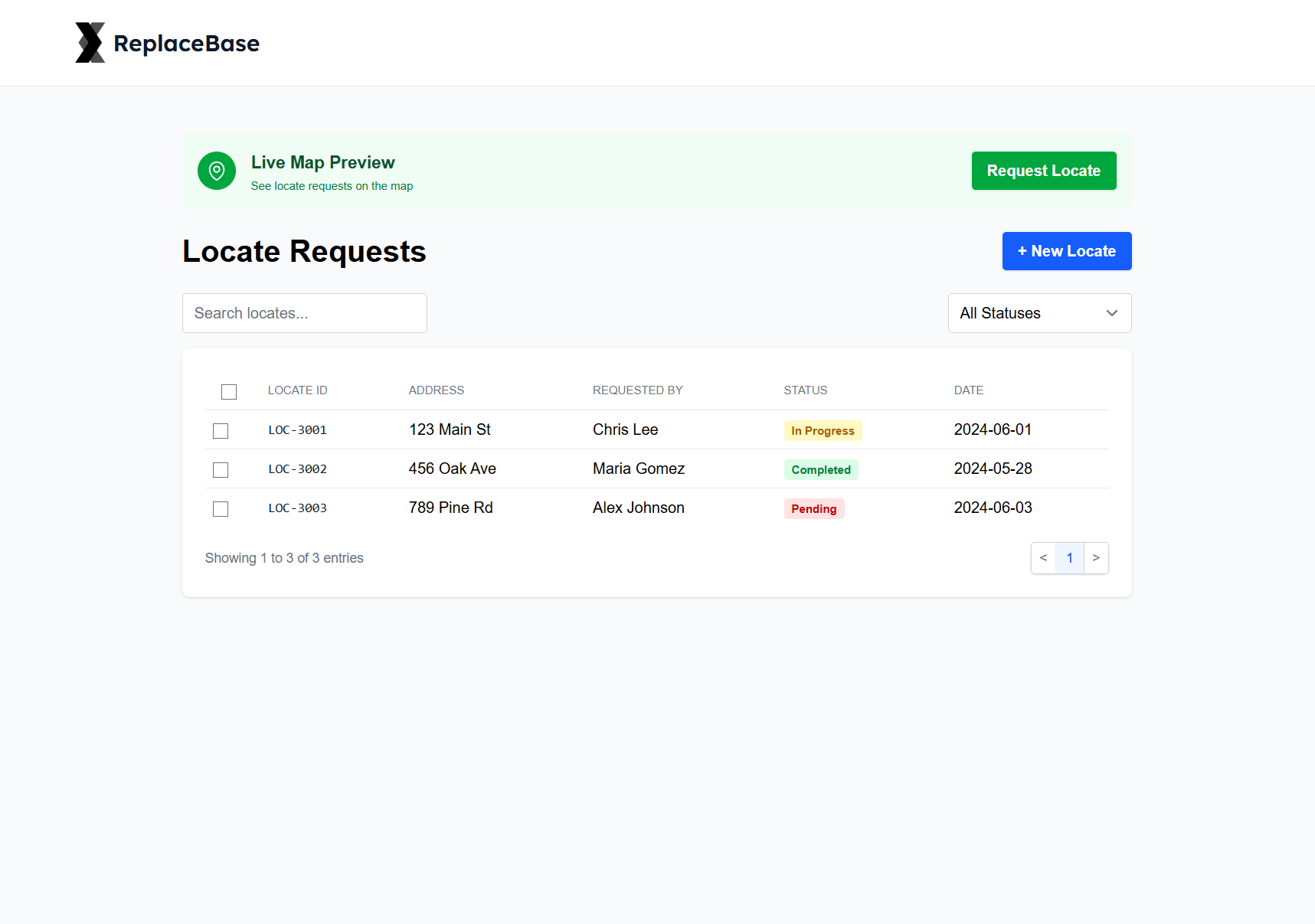1315x924 pixels.
Task: Click the next page arrow
Action: pyautogui.click(x=1096, y=558)
